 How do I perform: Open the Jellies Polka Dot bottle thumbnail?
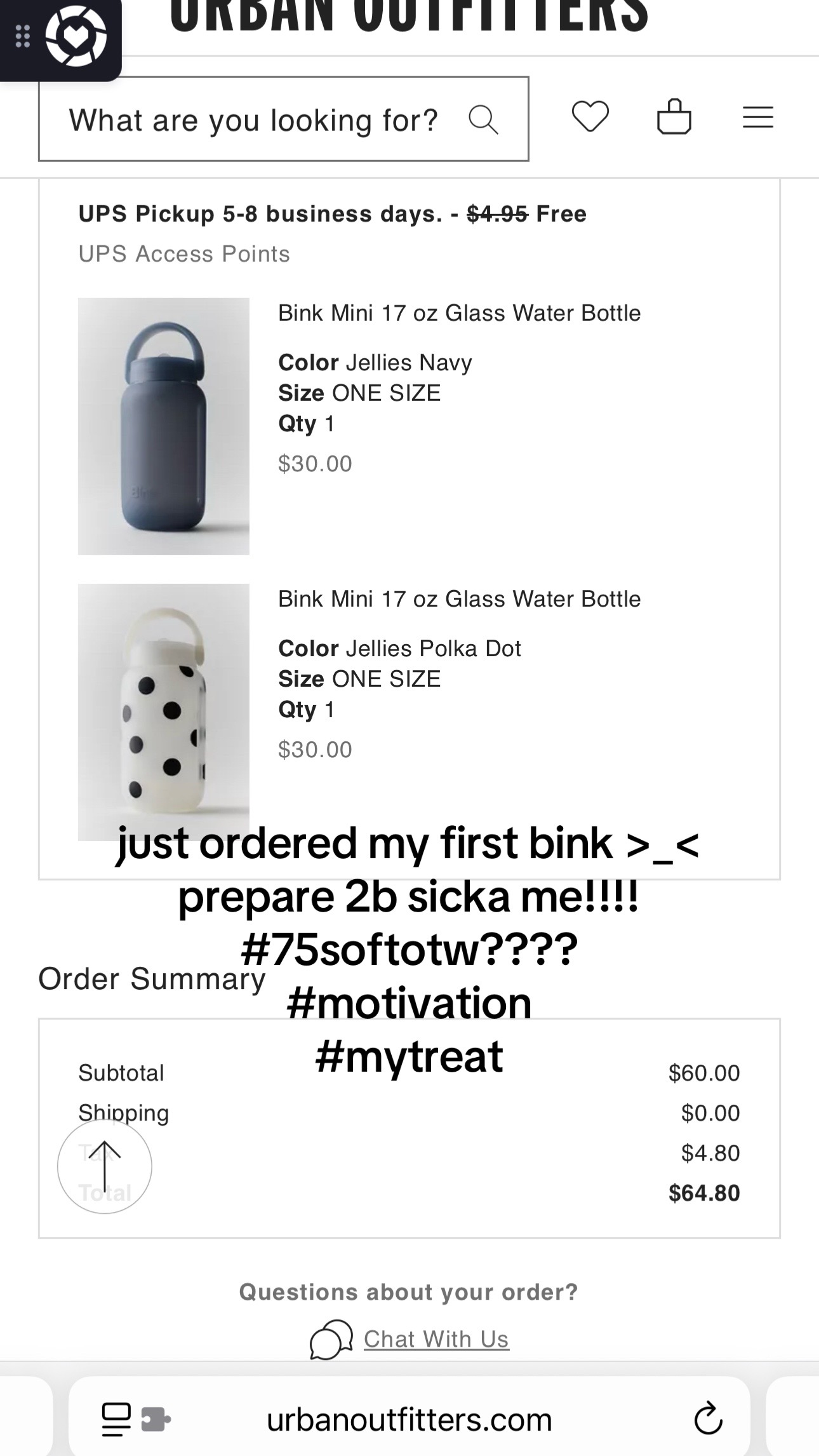(x=164, y=712)
